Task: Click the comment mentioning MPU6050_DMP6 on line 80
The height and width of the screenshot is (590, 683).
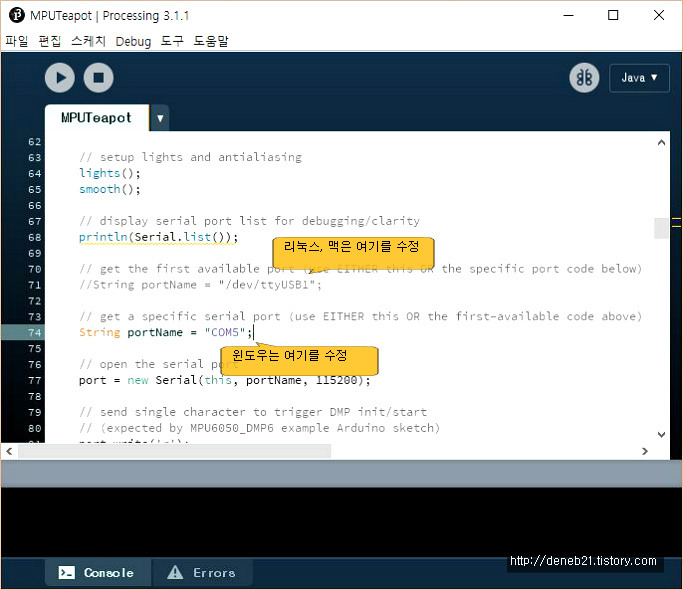Action: [260, 428]
